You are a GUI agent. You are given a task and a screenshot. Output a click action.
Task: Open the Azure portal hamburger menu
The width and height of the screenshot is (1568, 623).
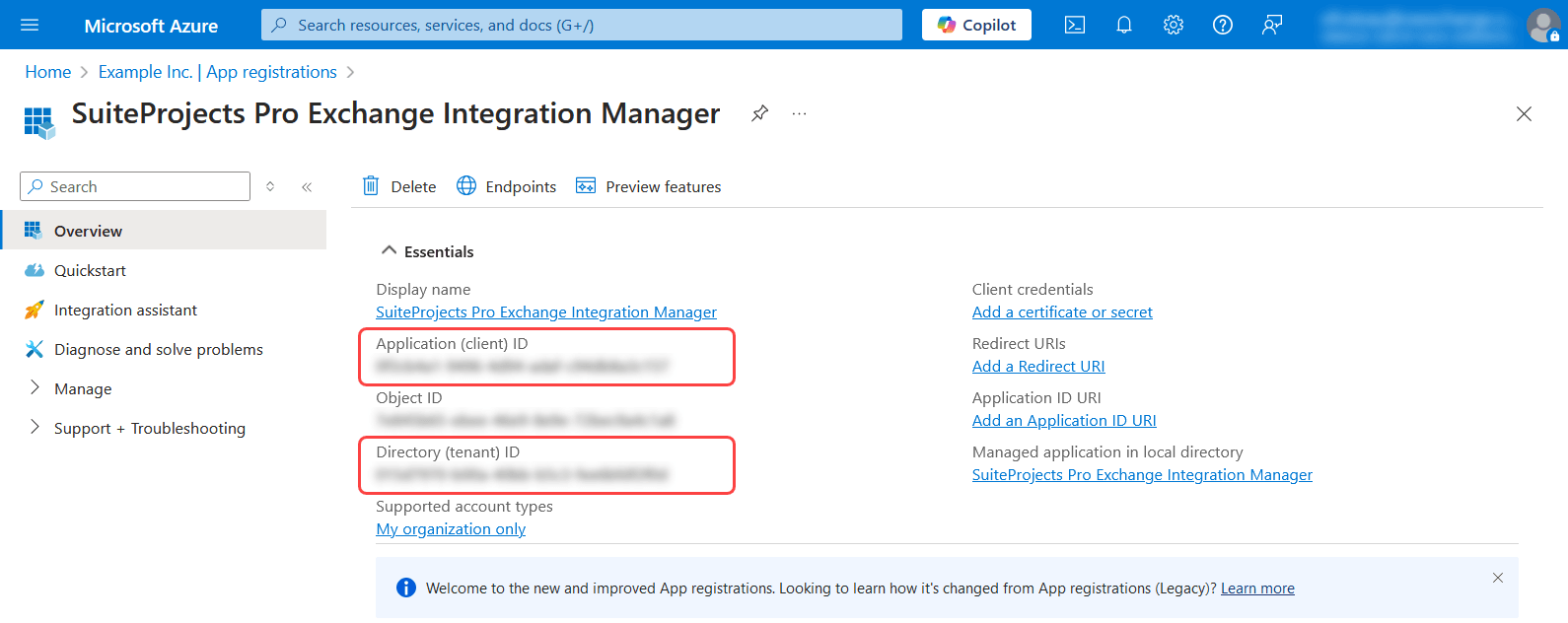point(30,25)
